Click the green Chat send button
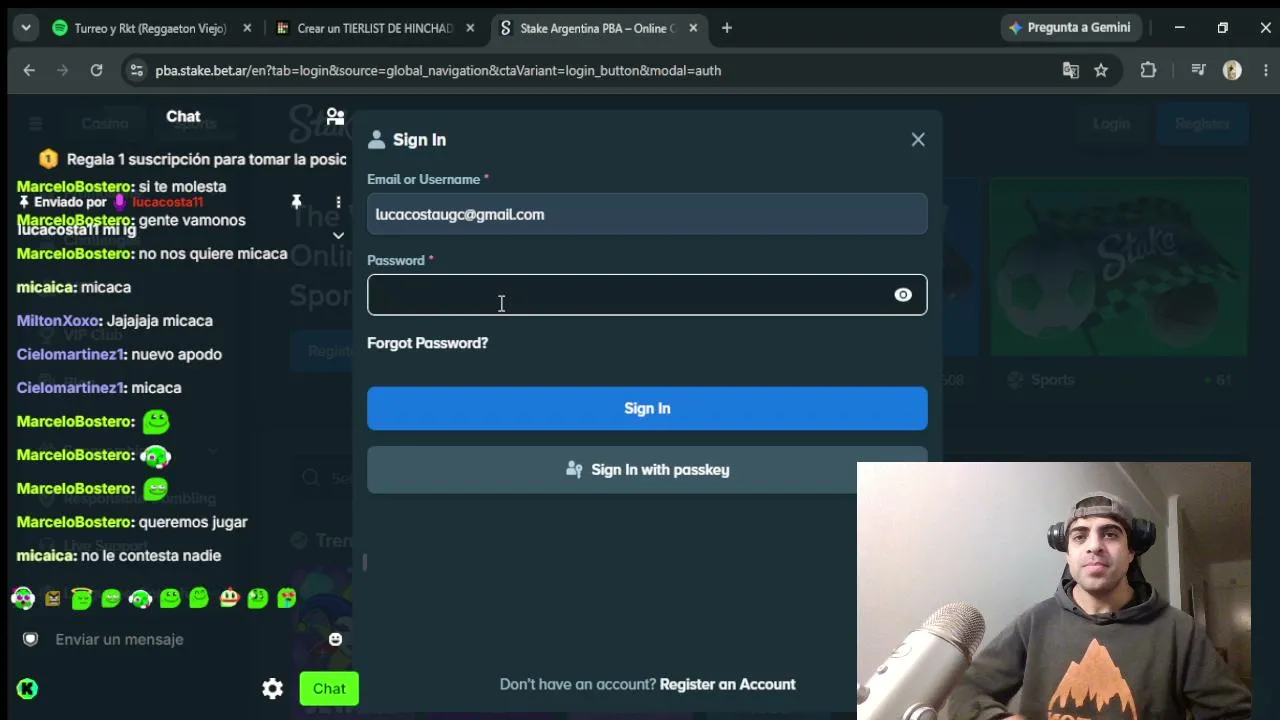Image resolution: width=1280 pixels, height=720 pixels. [329, 688]
